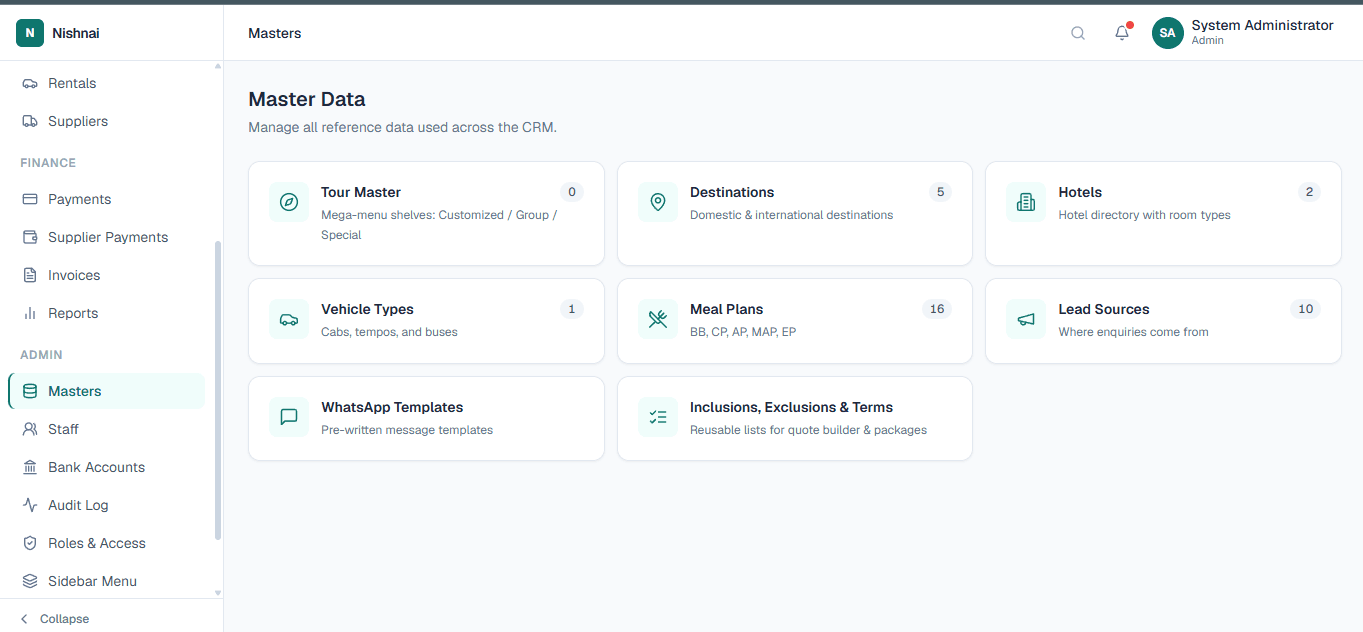1363x632 pixels.
Task: Click the sidebar scroll down arrow
Action: click(218, 593)
